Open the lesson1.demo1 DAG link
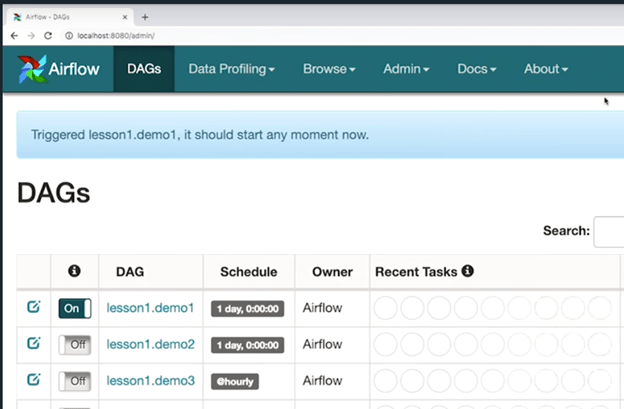The image size is (624, 409). click(150, 308)
